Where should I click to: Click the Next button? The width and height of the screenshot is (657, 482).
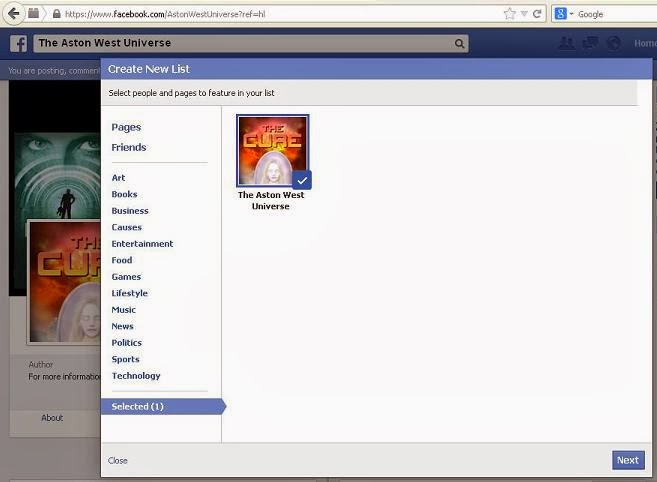pyautogui.click(x=628, y=460)
